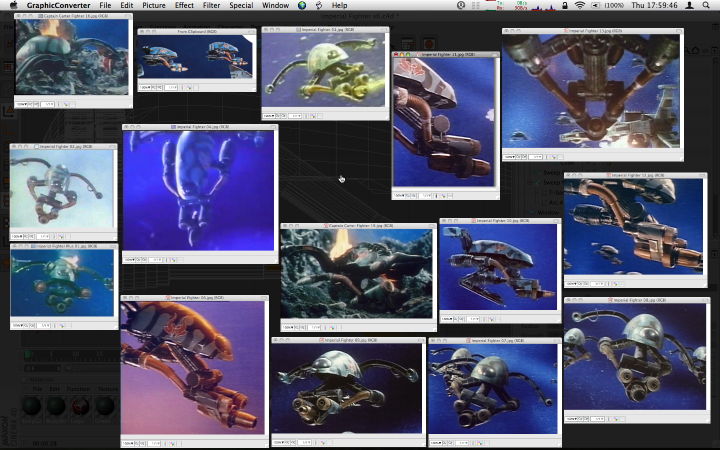This screenshot has width=720, height=450.
Task: Open scale dropdown in Imperial Fighter 11 window
Action: pyautogui.click(x=425, y=195)
